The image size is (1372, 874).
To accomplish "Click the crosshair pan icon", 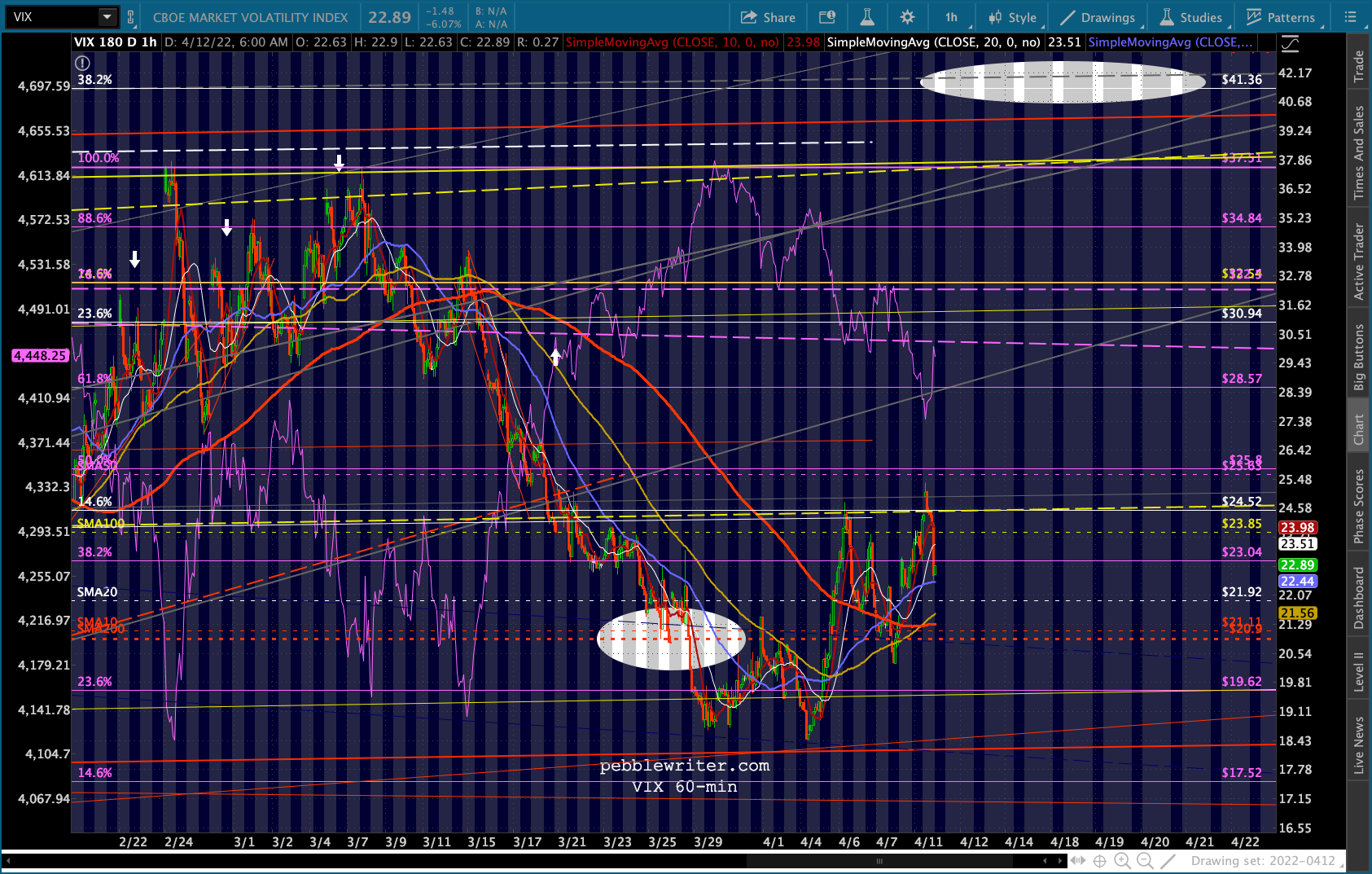I will click(1099, 861).
